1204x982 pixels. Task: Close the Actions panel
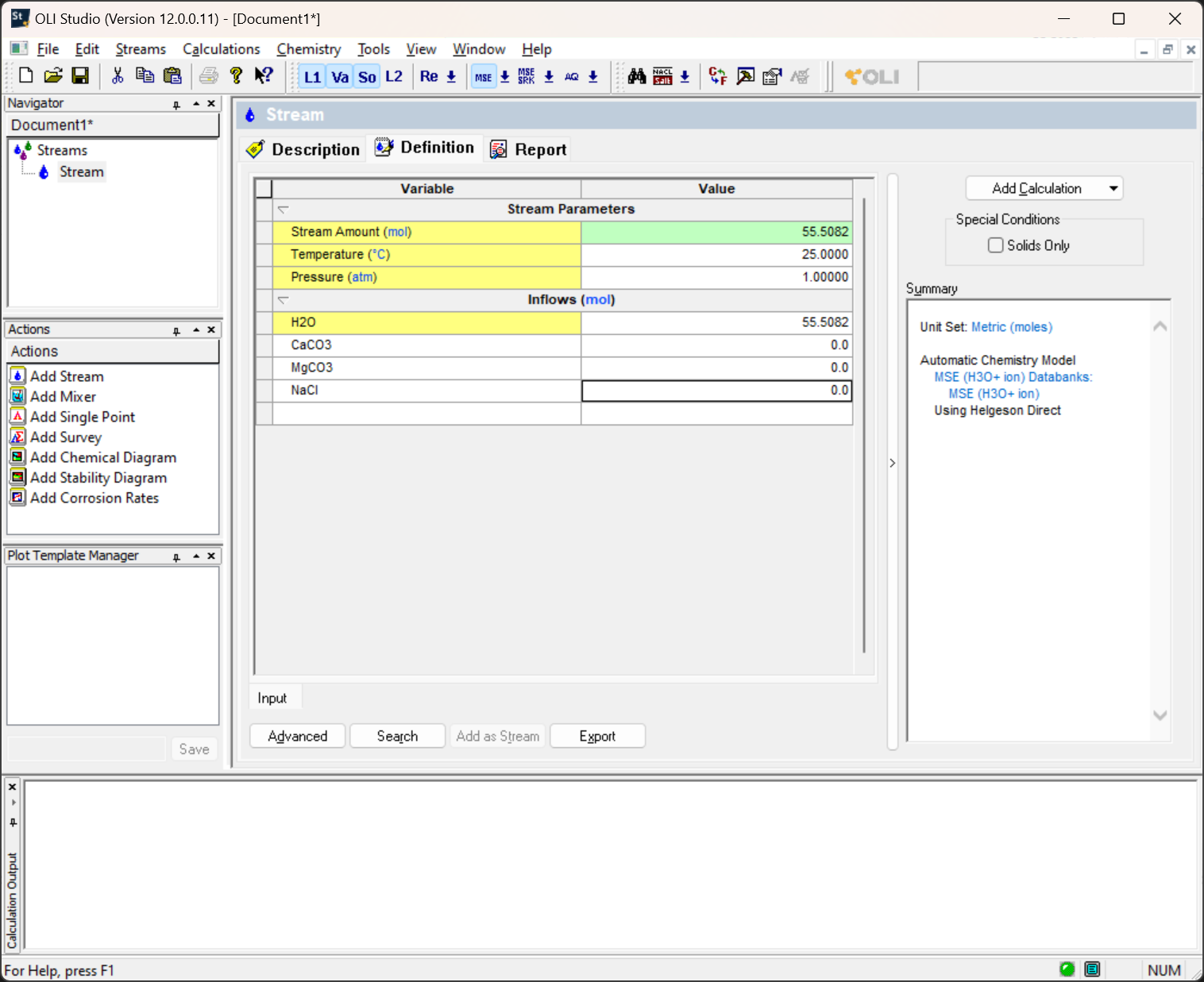(211, 329)
